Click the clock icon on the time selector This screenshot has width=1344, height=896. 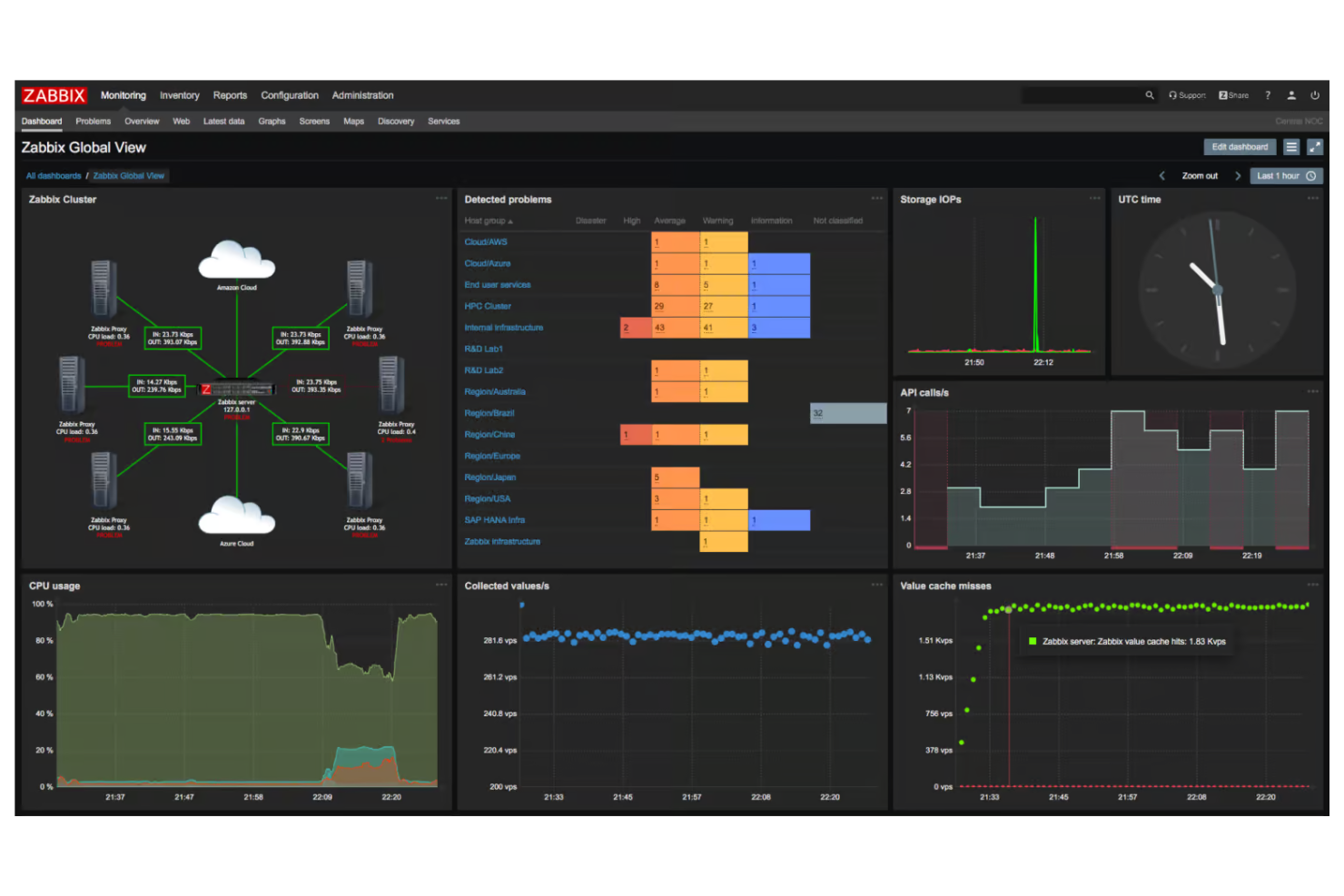pos(1310,176)
